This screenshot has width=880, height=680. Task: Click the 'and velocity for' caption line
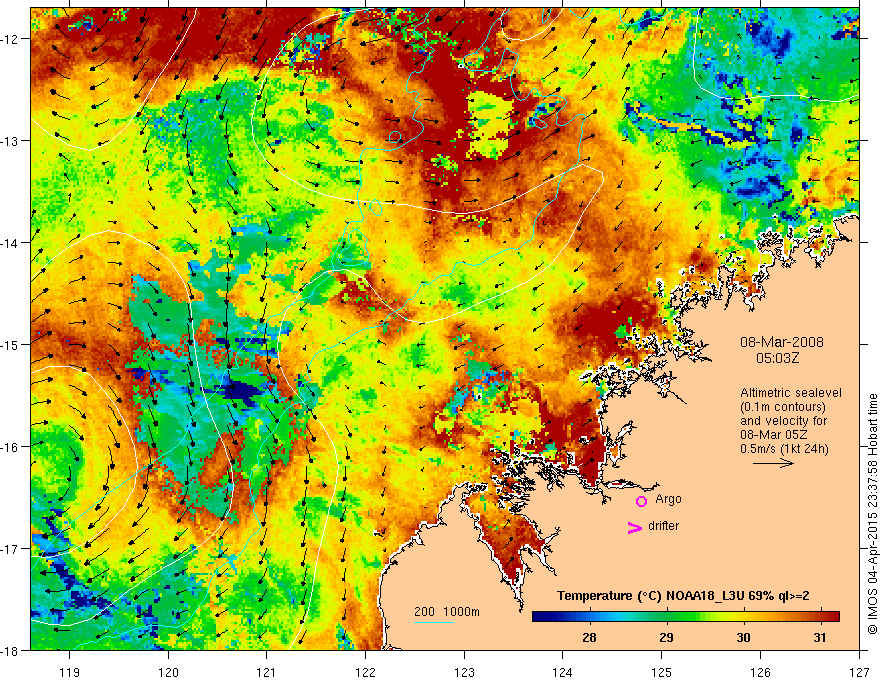click(783, 421)
